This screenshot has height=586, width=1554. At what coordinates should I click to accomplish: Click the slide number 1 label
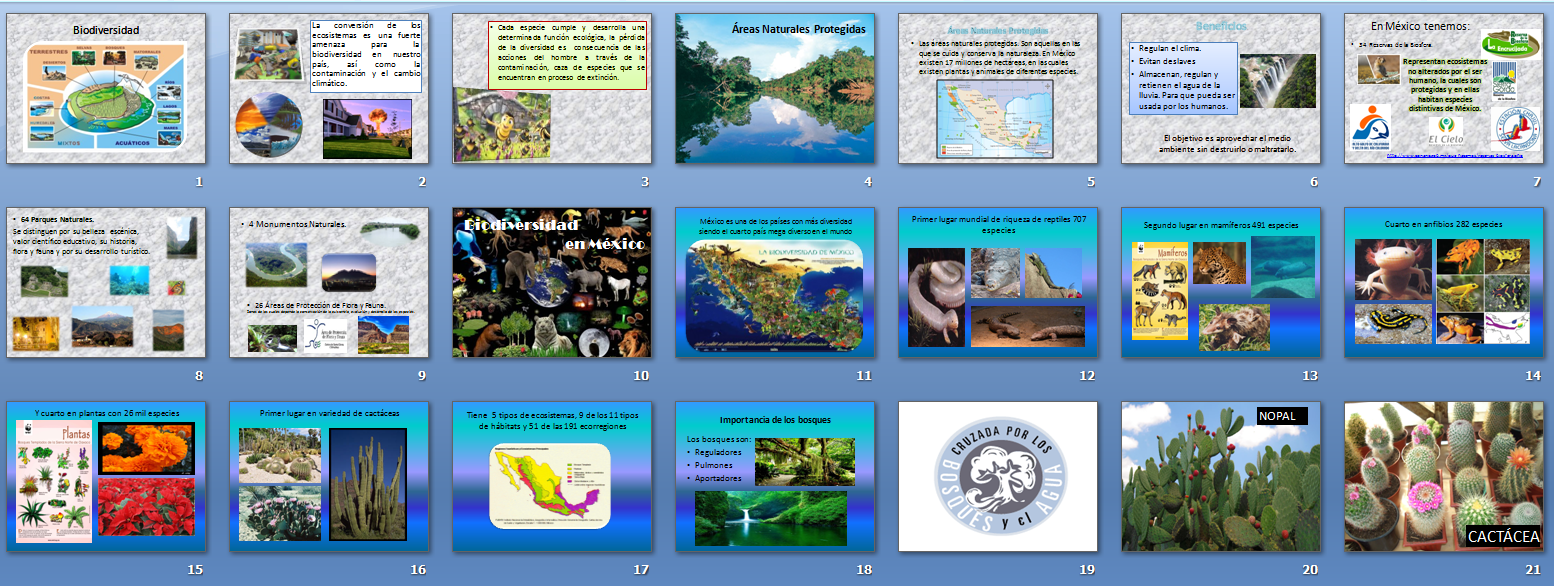point(199,182)
